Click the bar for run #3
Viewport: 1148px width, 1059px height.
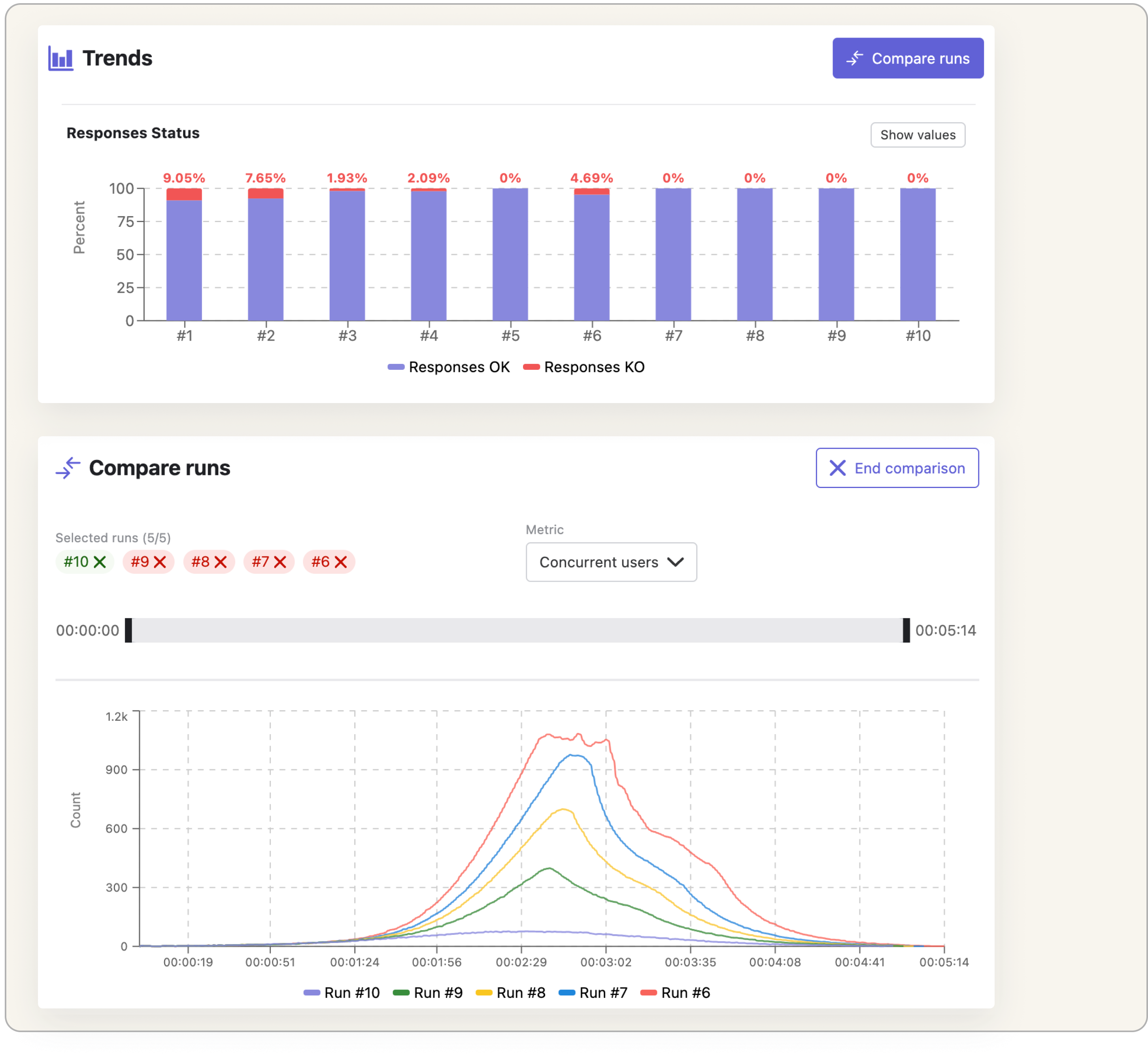(x=347, y=254)
